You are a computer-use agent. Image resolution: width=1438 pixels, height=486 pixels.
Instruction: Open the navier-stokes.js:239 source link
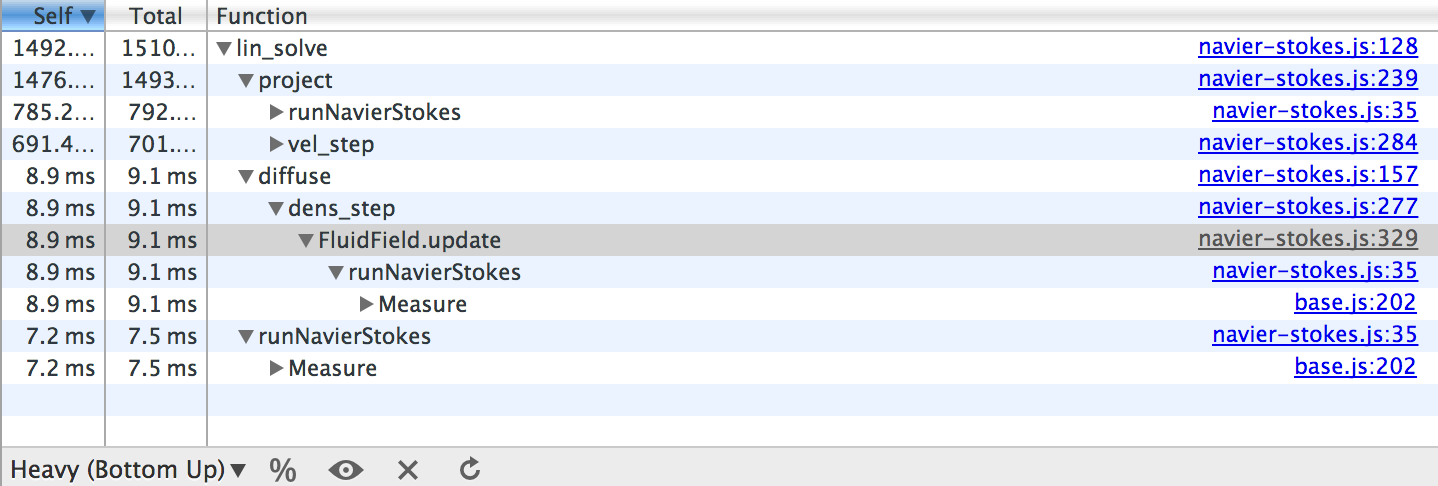pos(1307,80)
